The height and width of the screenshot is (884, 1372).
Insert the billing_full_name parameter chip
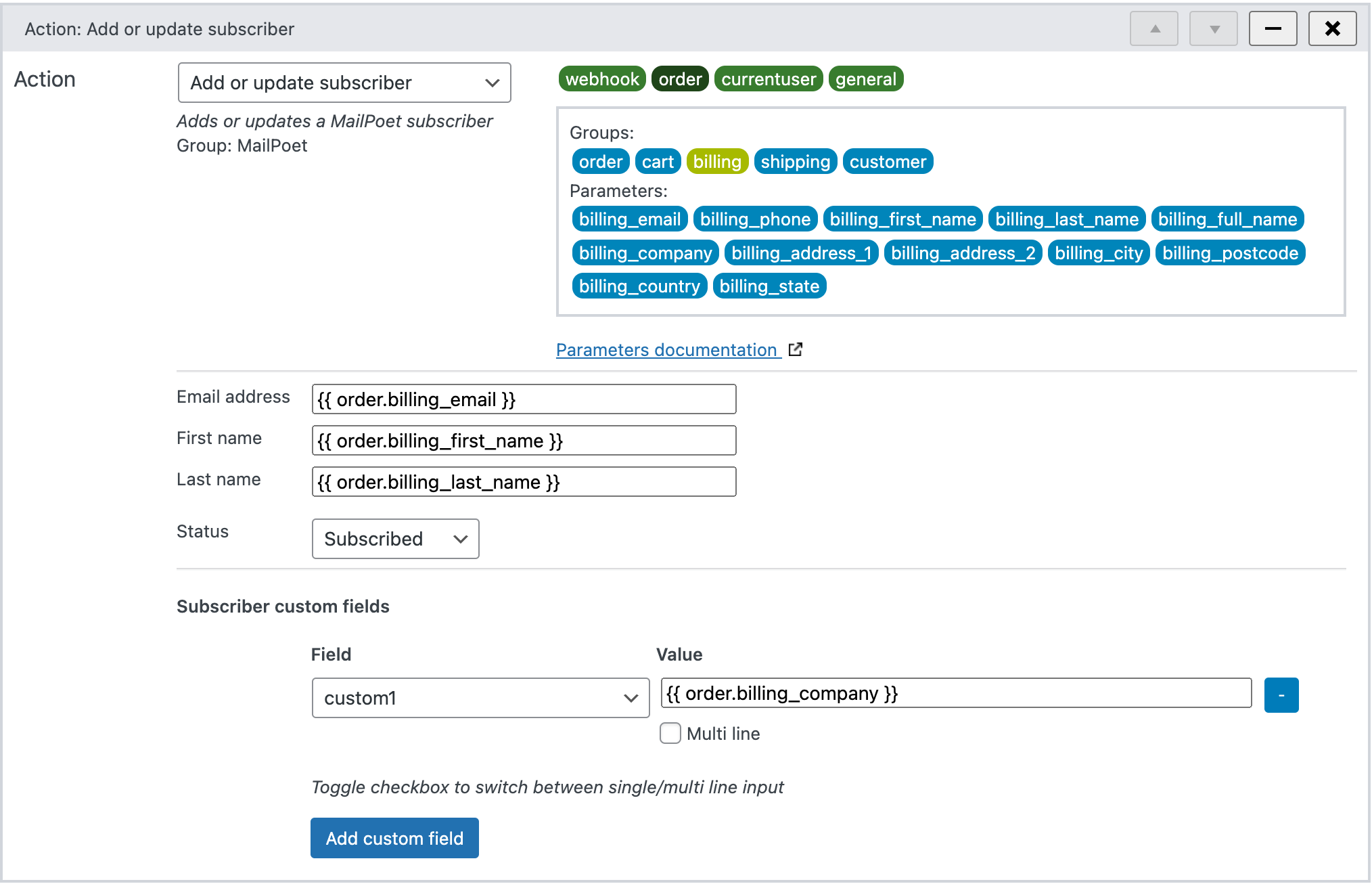click(1227, 219)
